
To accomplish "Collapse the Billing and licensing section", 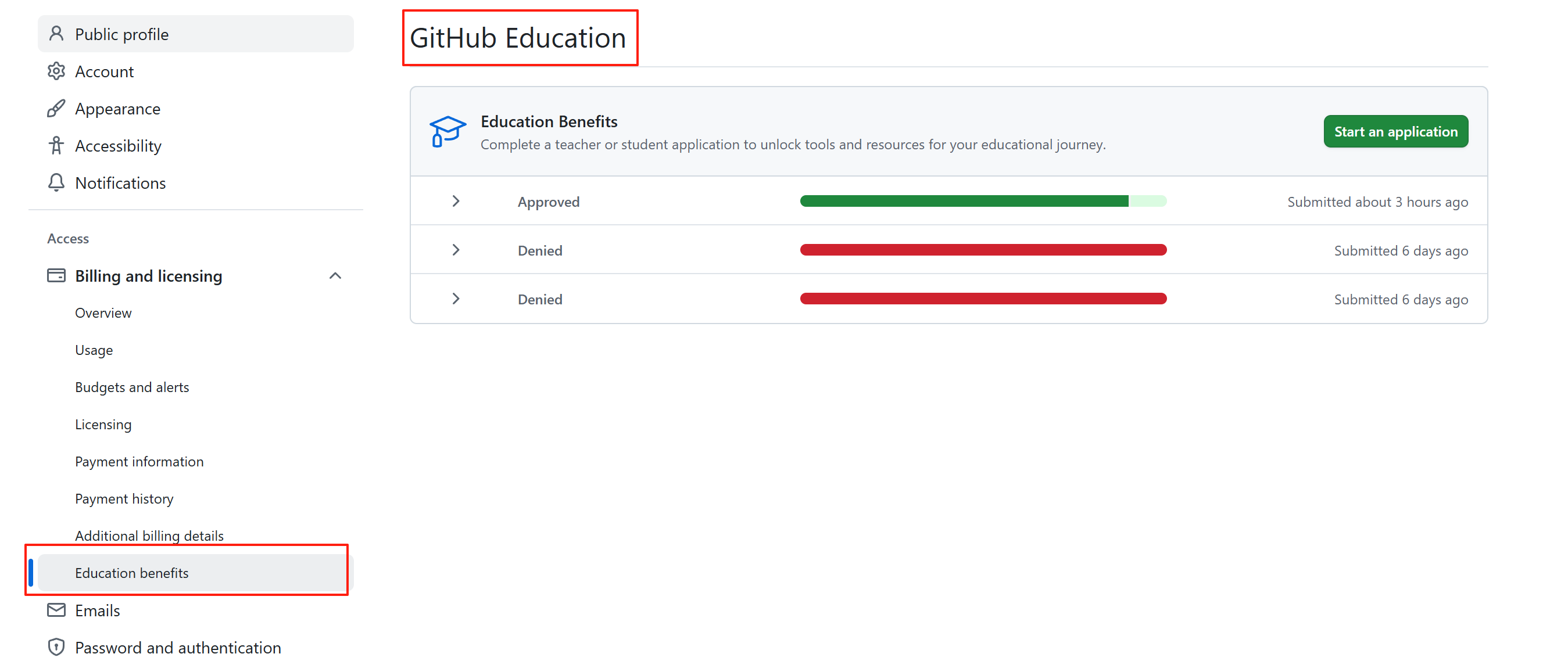I will point(335,275).
